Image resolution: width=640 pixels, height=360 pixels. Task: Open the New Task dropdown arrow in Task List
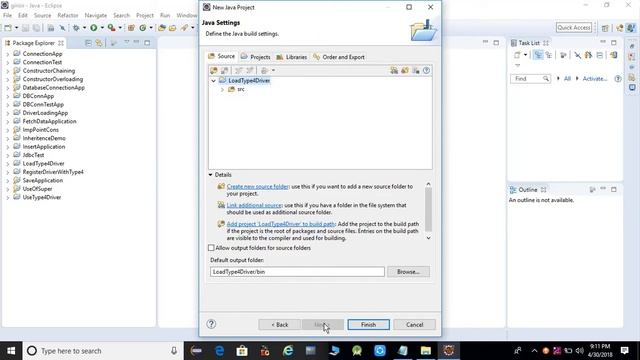(525, 55)
